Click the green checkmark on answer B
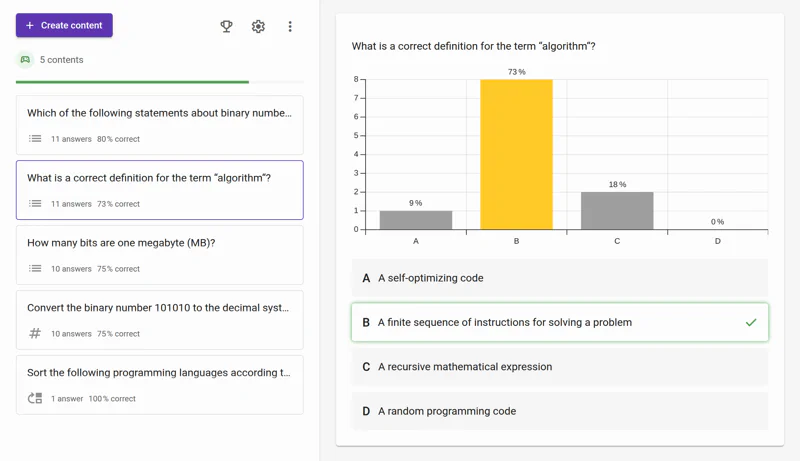This screenshot has width=800, height=461. (751, 323)
